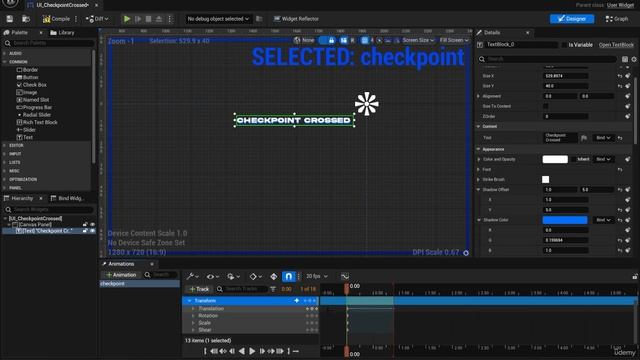Open the compile options menu
Image resolution: width=640 pixels, height=360 pixels.
pos(76,19)
